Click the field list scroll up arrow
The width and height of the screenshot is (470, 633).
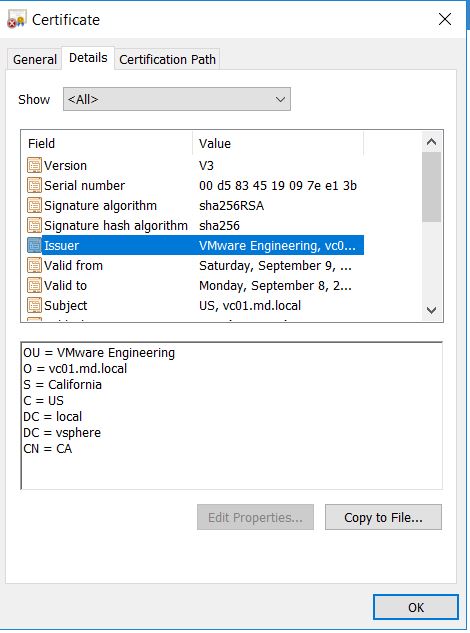[x=431, y=142]
